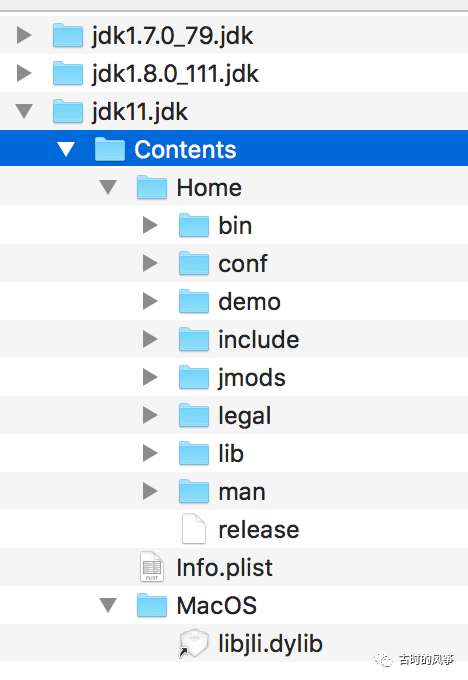This screenshot has height=680, width=468.
Task: Collapse the selected Contents folder triangle
Action: pos(66,150)
